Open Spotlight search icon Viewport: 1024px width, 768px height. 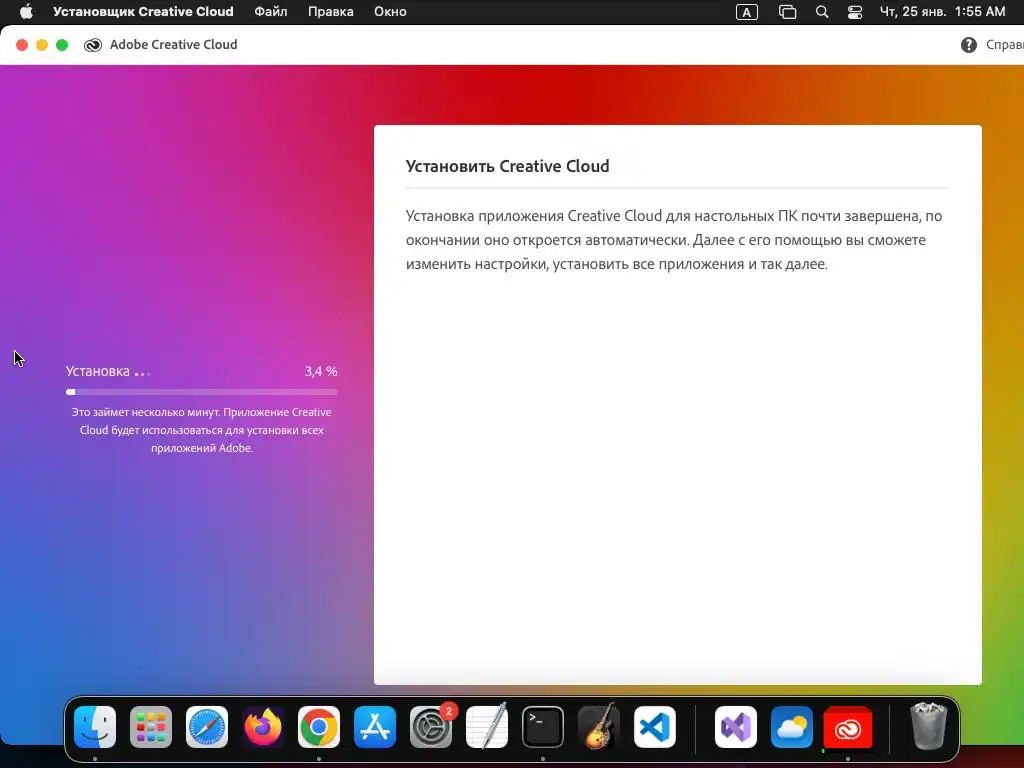[822, 12]
